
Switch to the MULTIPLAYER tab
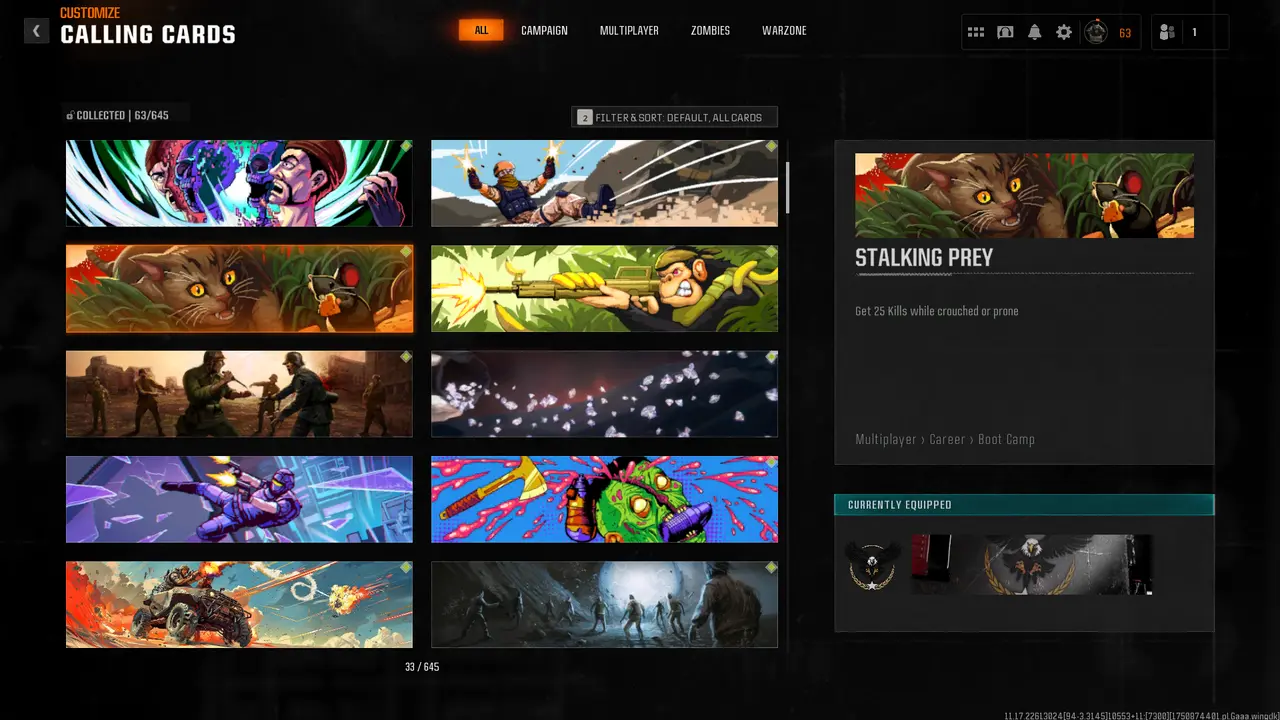629,30
